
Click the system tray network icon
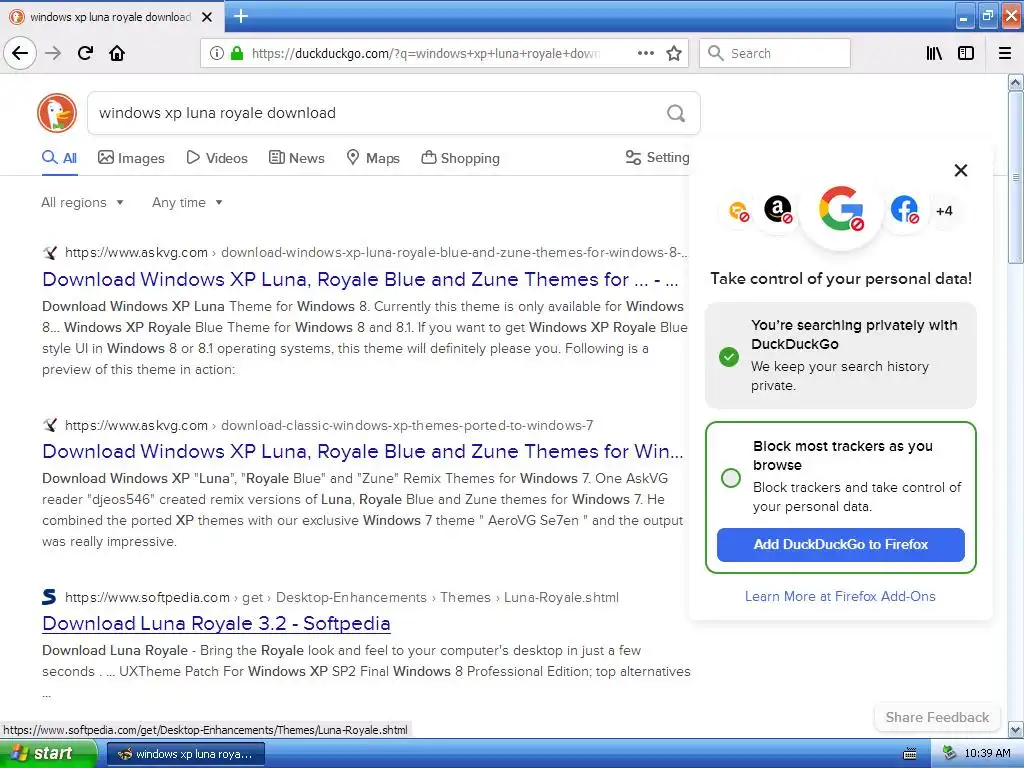950,754
